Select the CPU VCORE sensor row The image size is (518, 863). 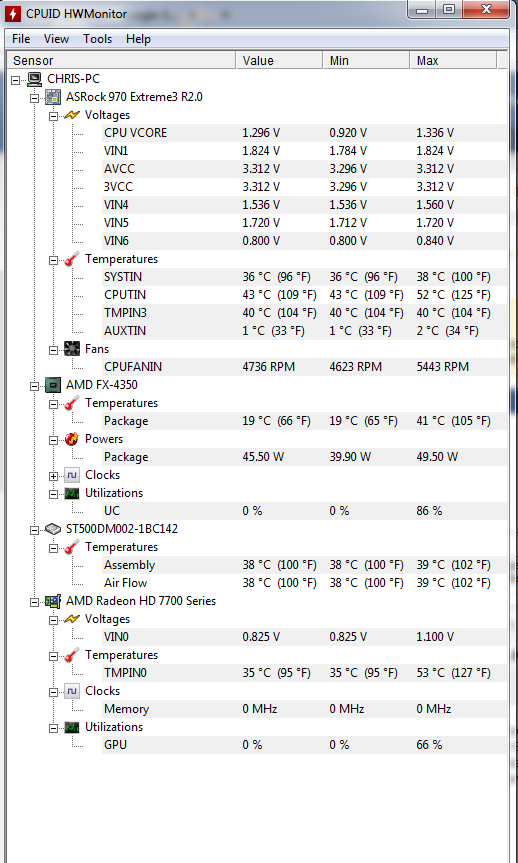[304, 133]
